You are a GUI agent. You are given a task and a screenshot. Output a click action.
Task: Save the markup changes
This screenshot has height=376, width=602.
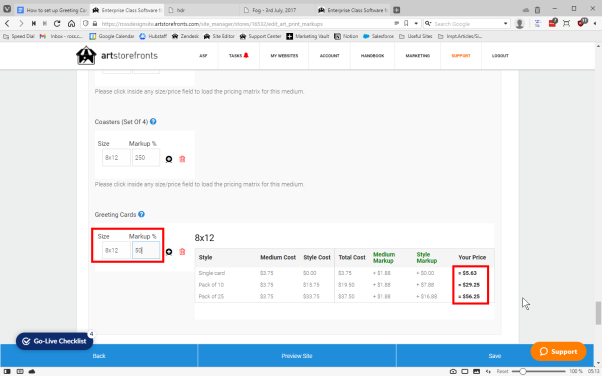(x=494, y=356)
